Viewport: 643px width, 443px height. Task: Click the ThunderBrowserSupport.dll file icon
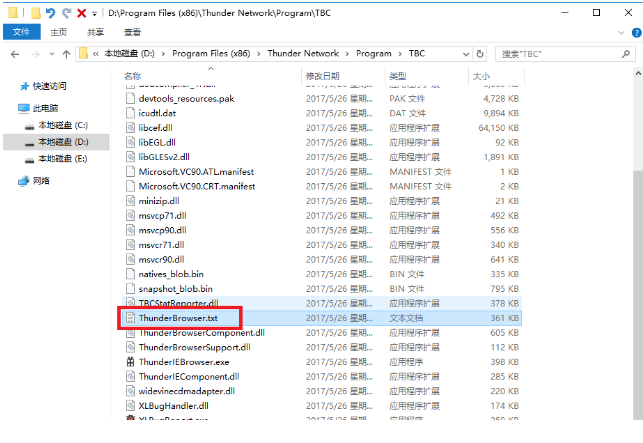tap(130, 347)
